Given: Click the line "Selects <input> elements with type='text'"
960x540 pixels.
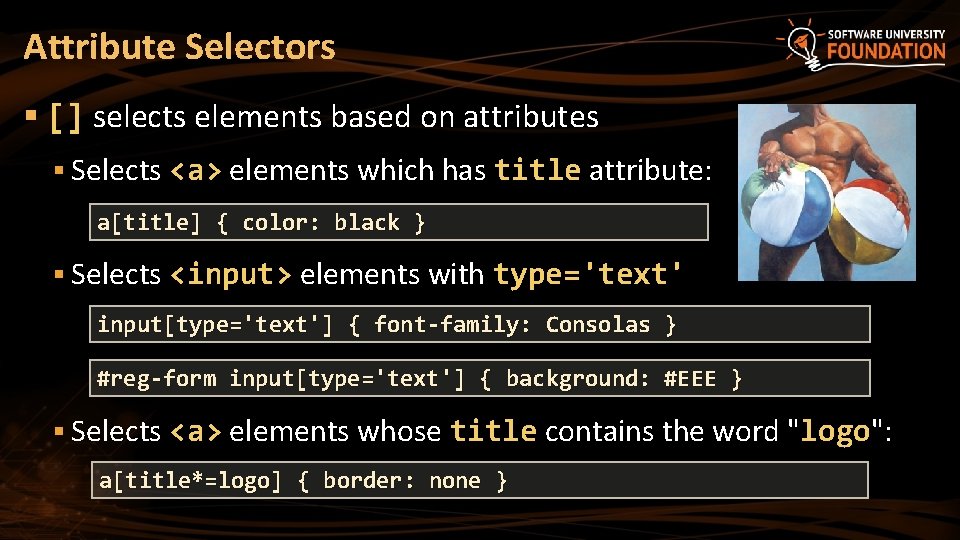Looking at the screenshot, I should click(x=376, y=274).
